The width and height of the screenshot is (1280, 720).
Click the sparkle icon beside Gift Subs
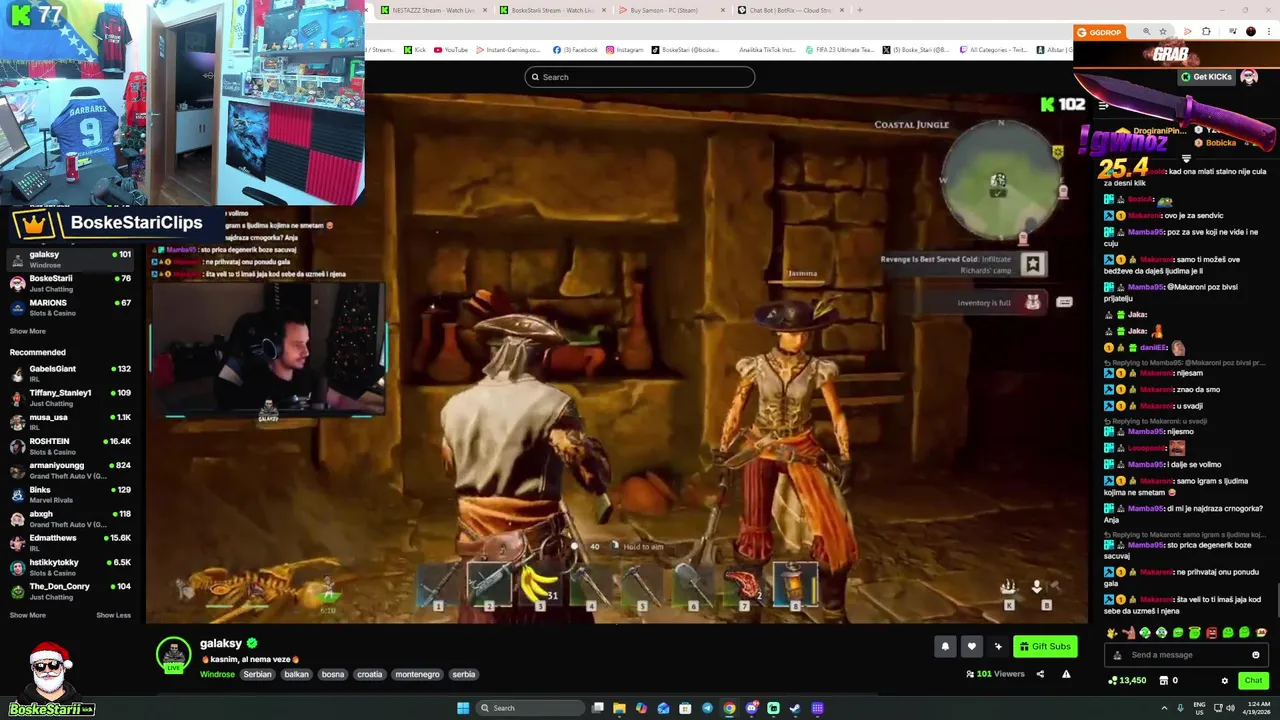point(998,646)
